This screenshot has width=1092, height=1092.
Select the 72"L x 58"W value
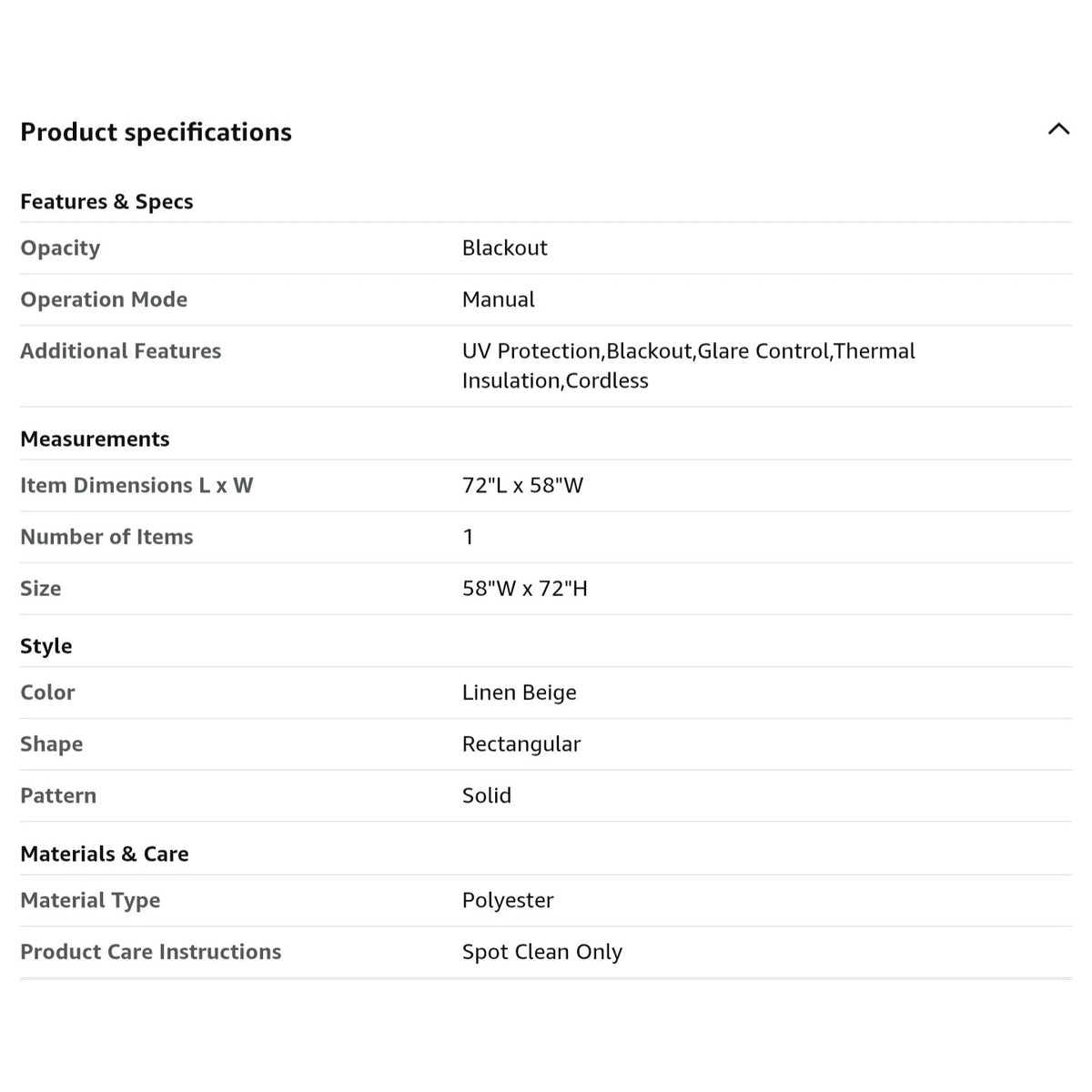[x=522, y=486]
